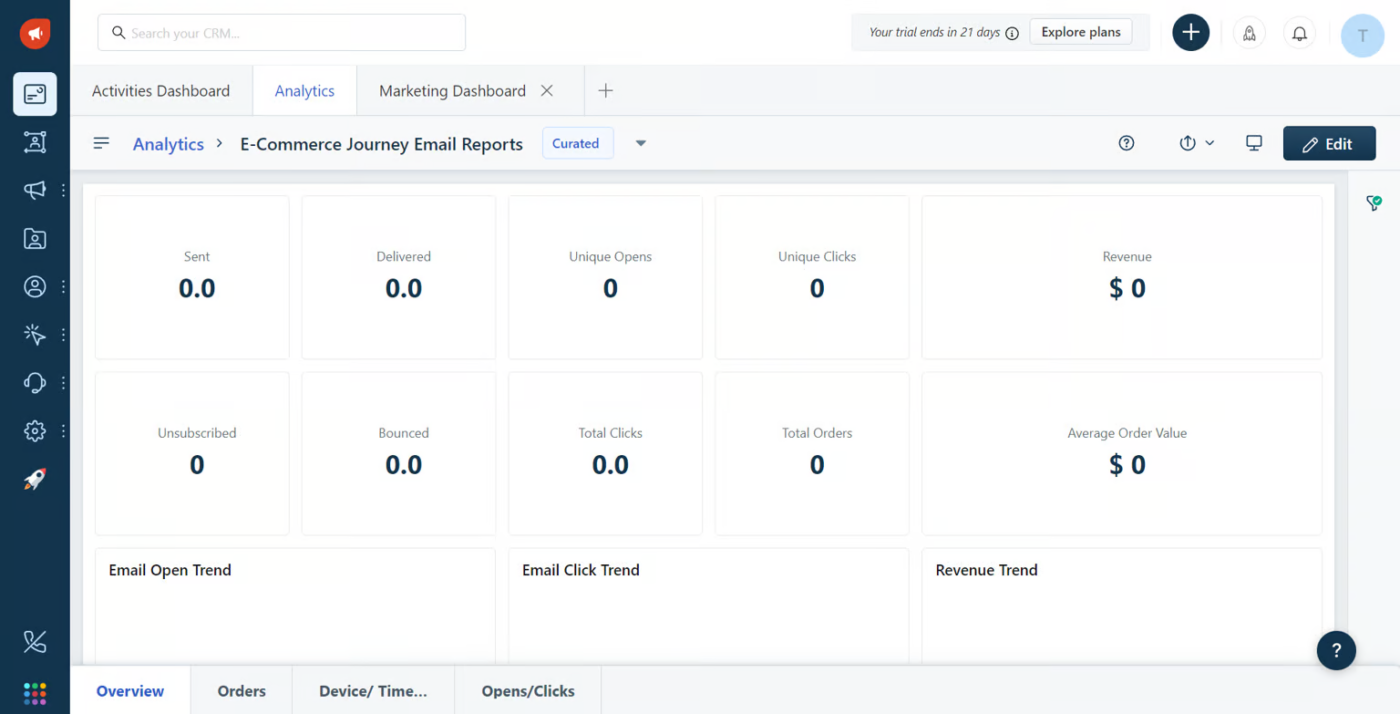Screen dimensions: 1400x714
Task: Click the Search your CRM field
Action: [281, 33]
